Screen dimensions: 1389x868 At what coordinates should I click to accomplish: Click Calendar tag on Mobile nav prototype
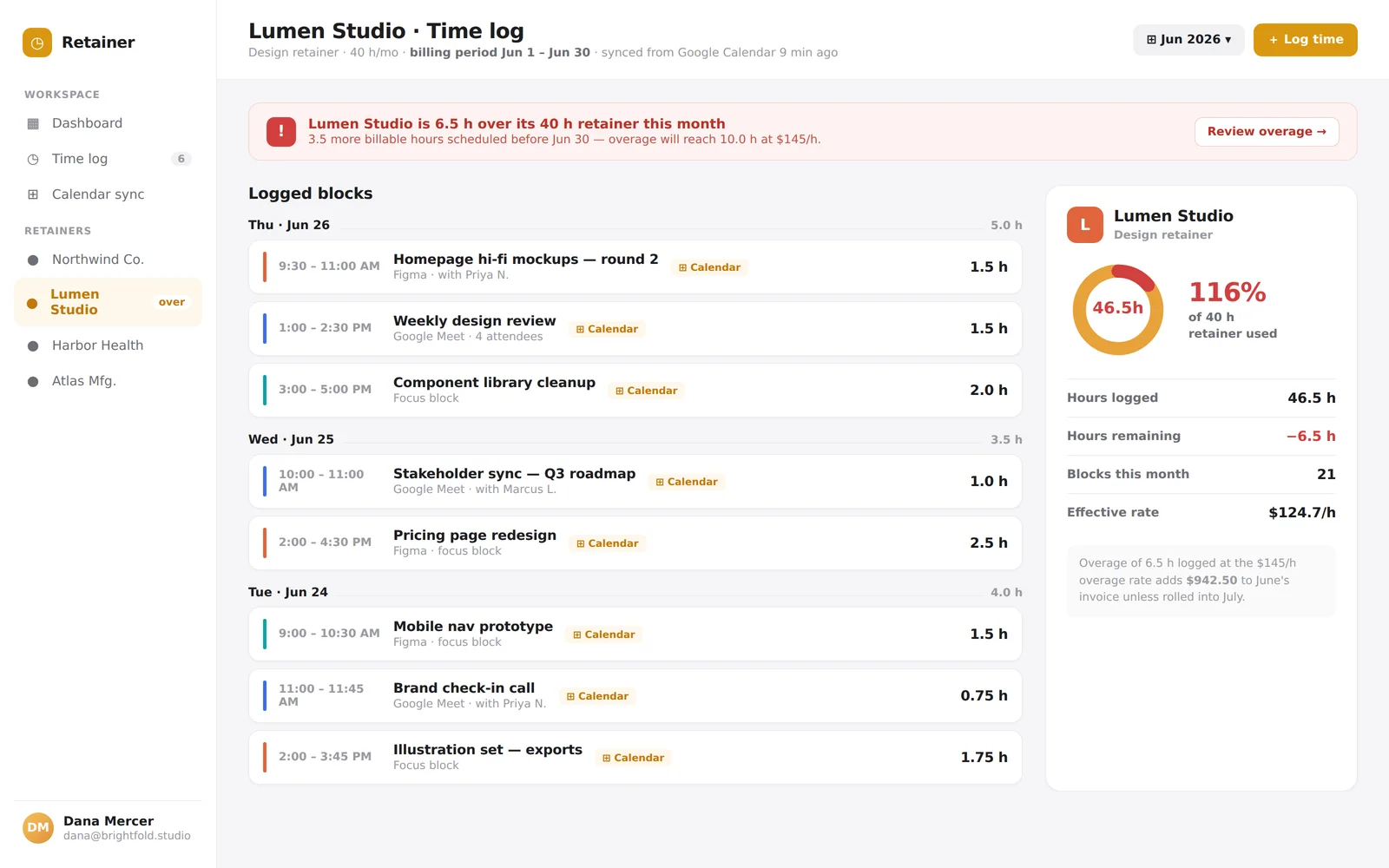point(604,635)
